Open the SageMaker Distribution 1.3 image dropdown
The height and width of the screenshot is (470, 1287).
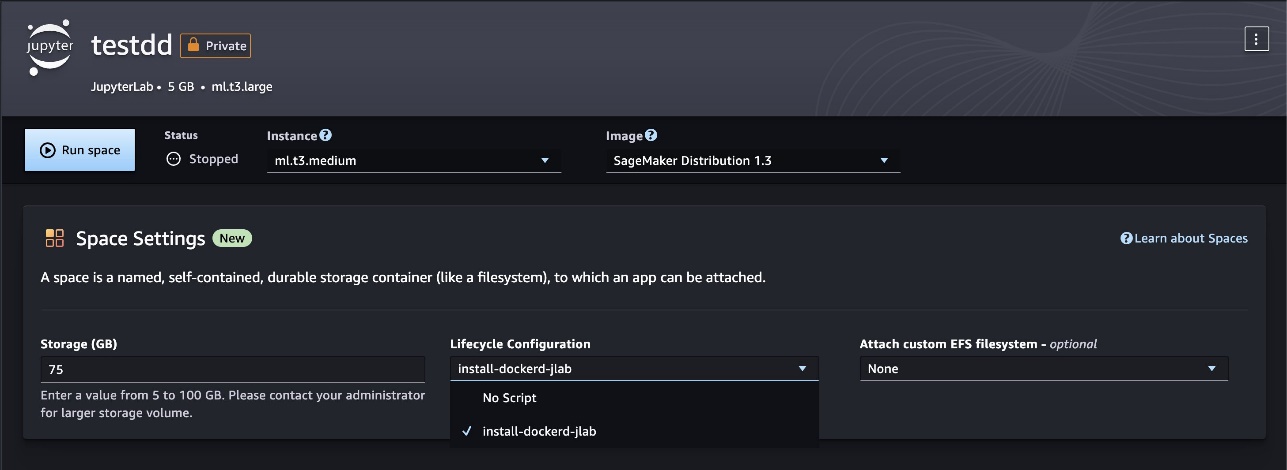[753, 160]
